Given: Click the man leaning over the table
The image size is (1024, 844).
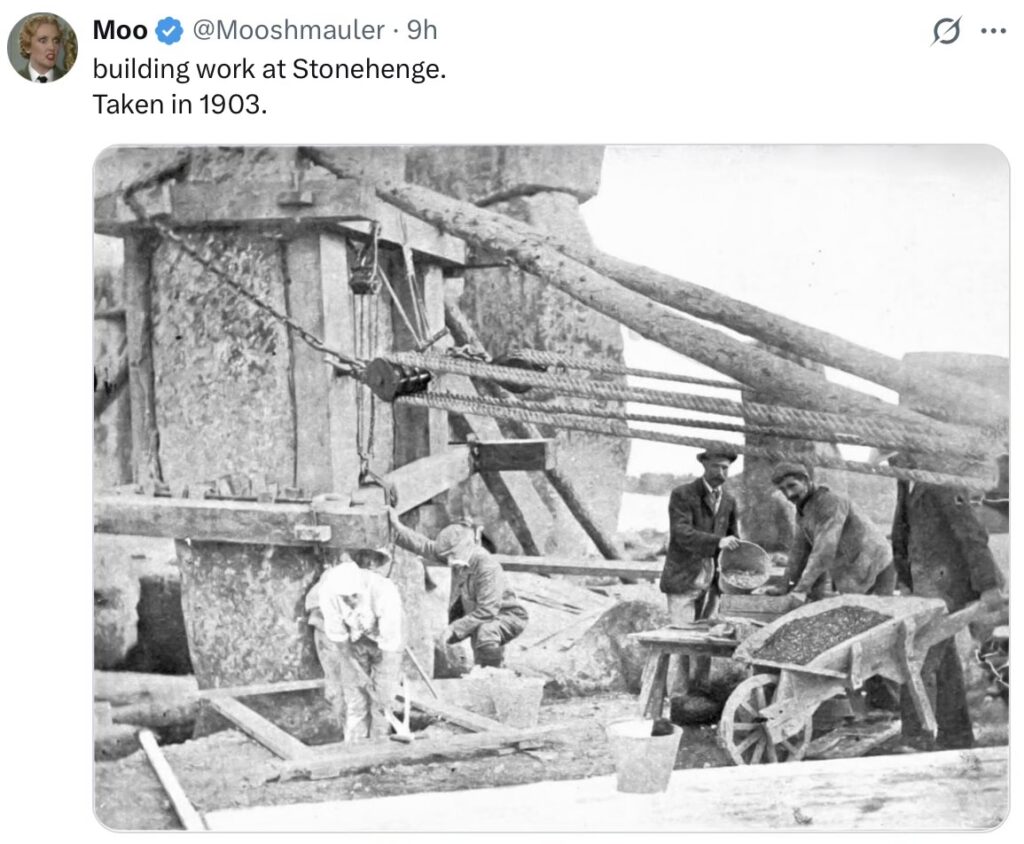Looking at the screenshot, I should (x=831, y=530).
